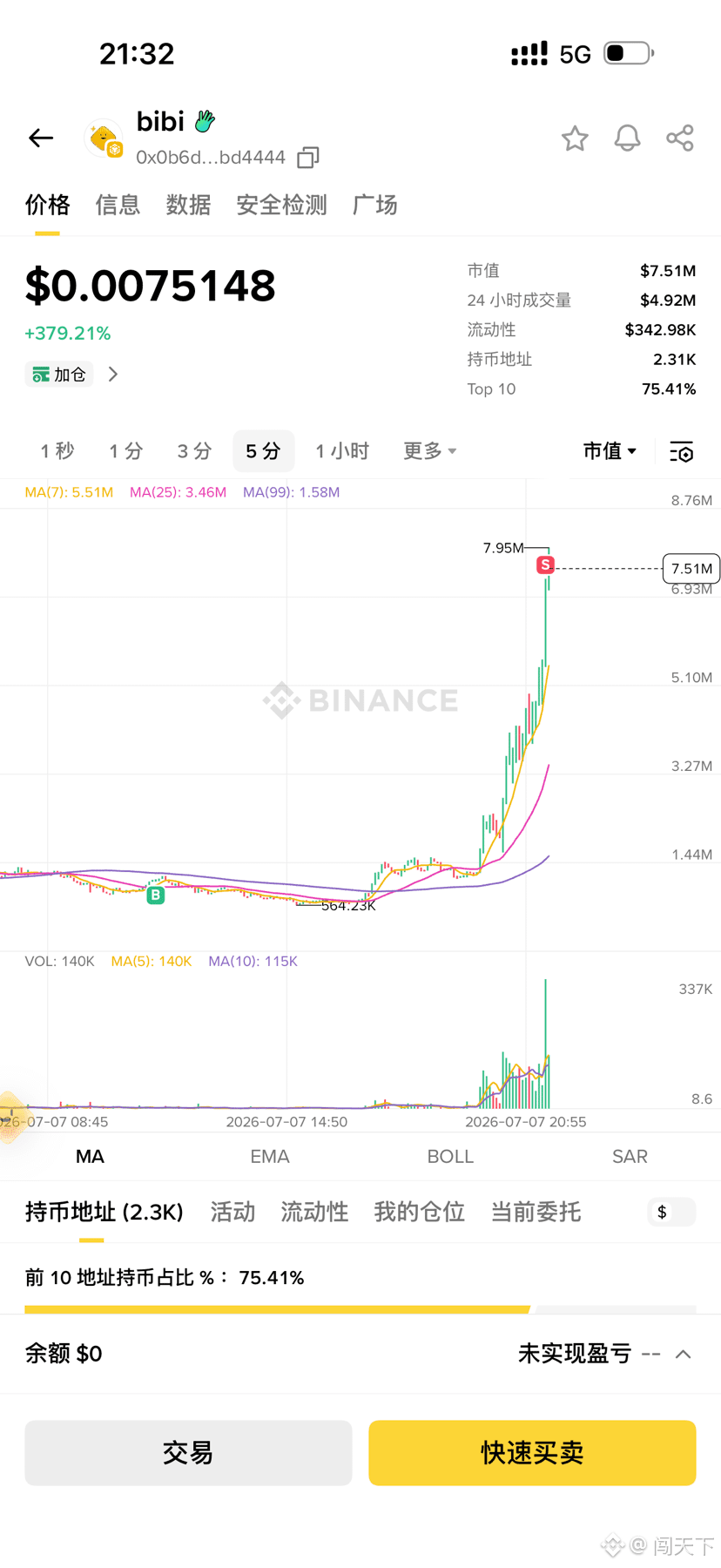The height and width of the screenshot is (1568, 721).
Task: Open the bibi token avatar
Action: (104, 138)
